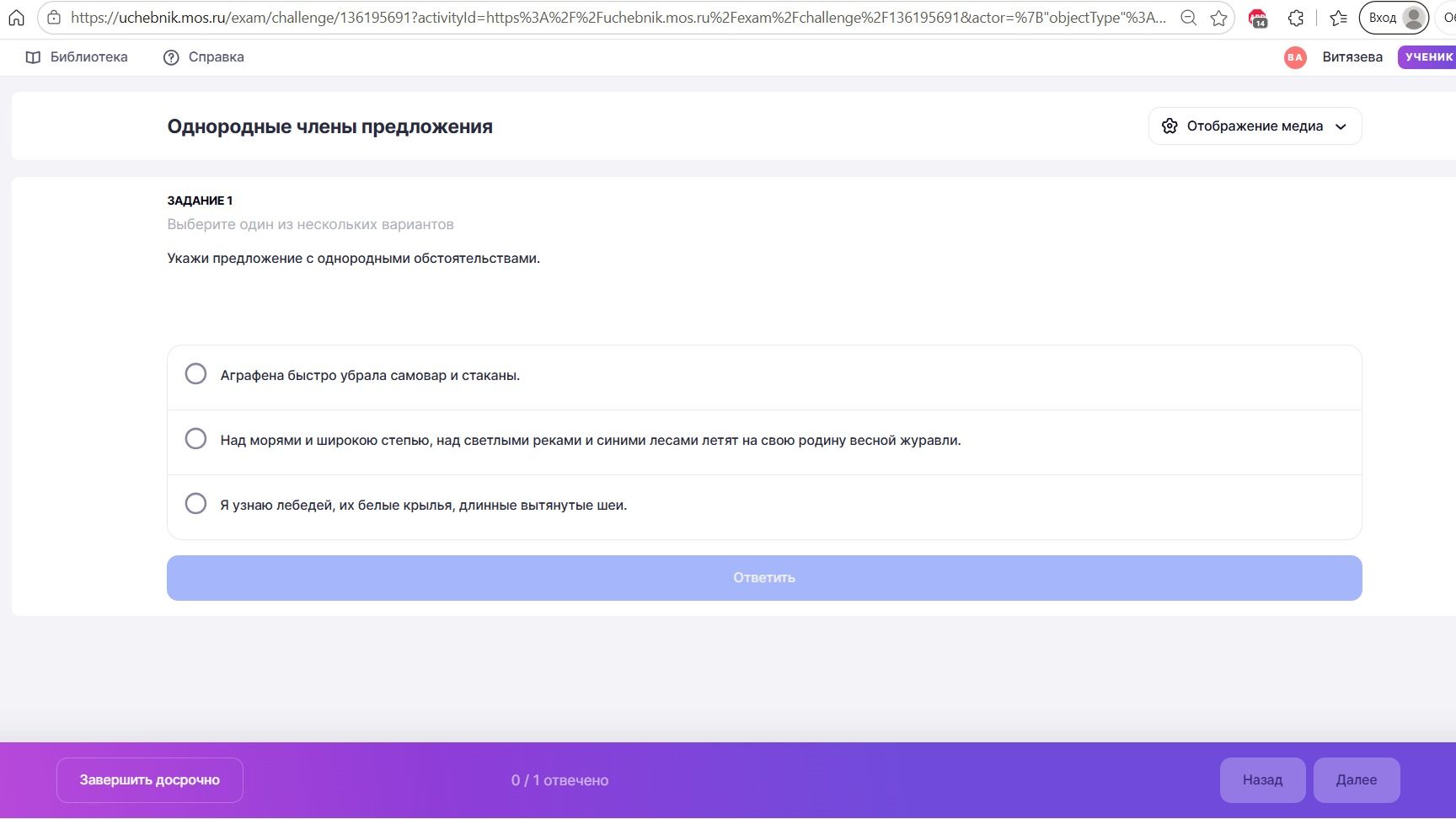Go to next task with 'Далее'

pos(1357,780)
